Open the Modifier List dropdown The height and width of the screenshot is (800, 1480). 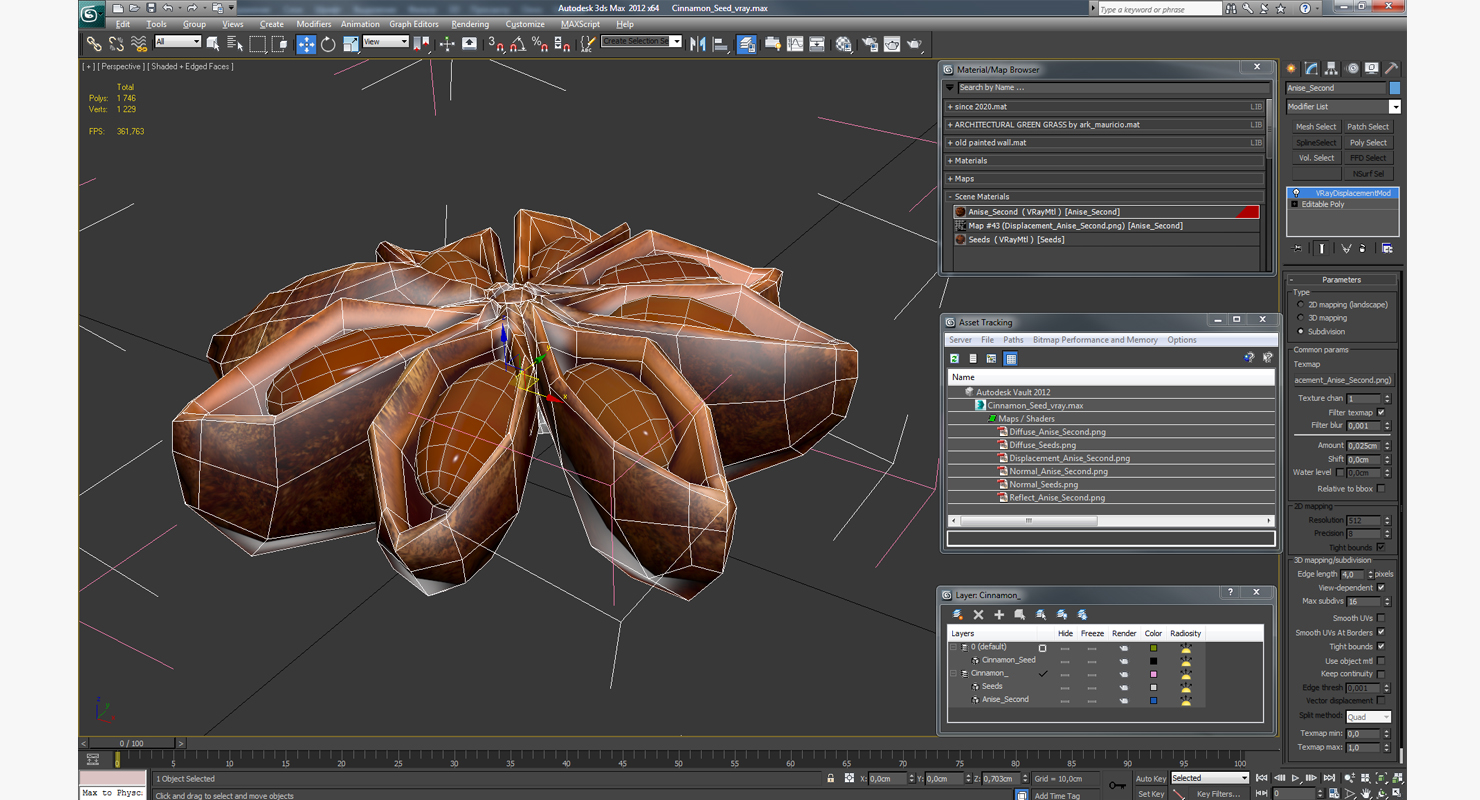click(1343, 107)
